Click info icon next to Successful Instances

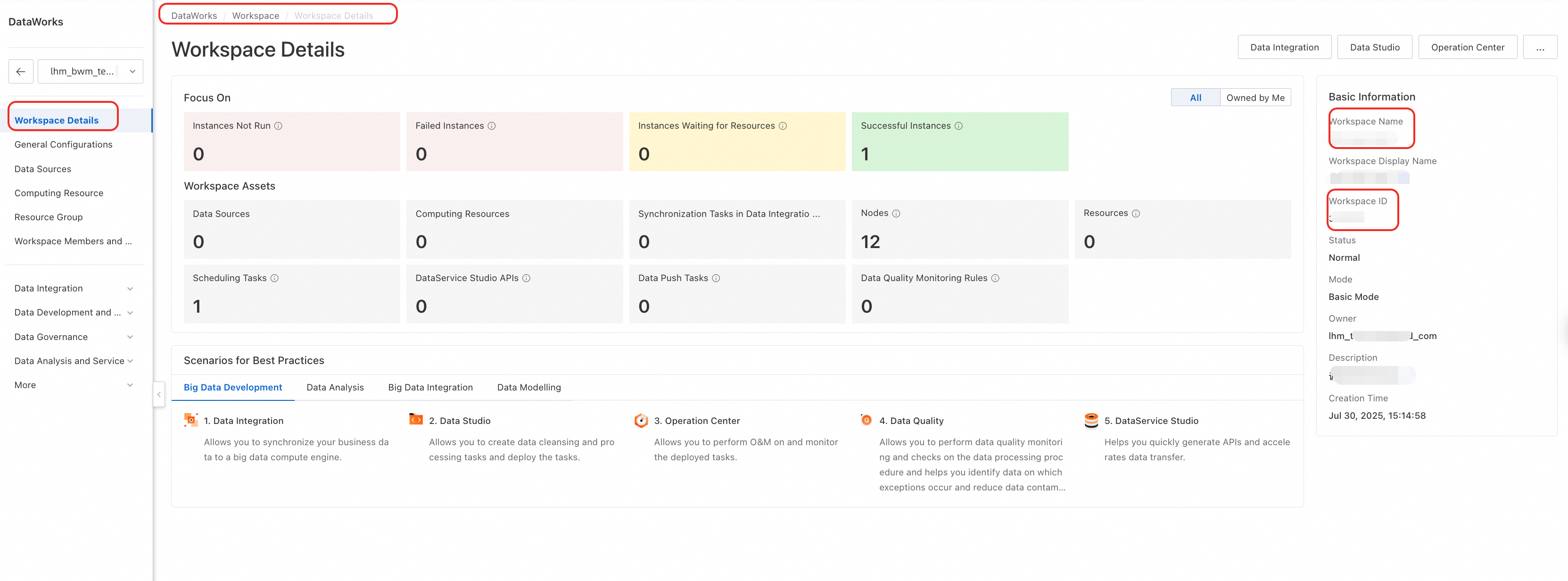[x=959, y=126]
